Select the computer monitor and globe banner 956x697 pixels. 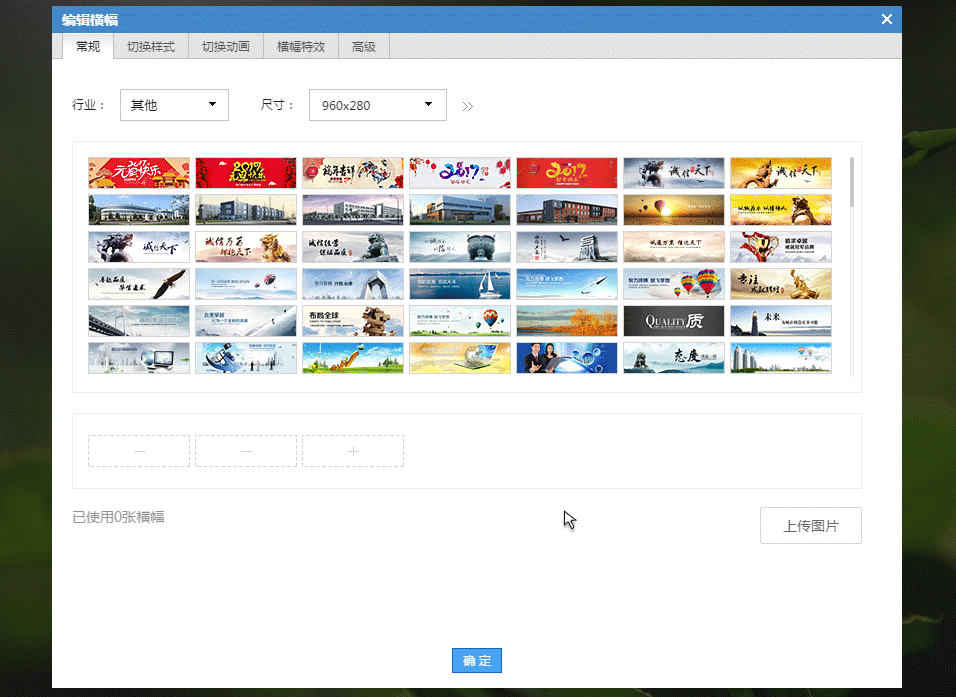coord(139,358)
